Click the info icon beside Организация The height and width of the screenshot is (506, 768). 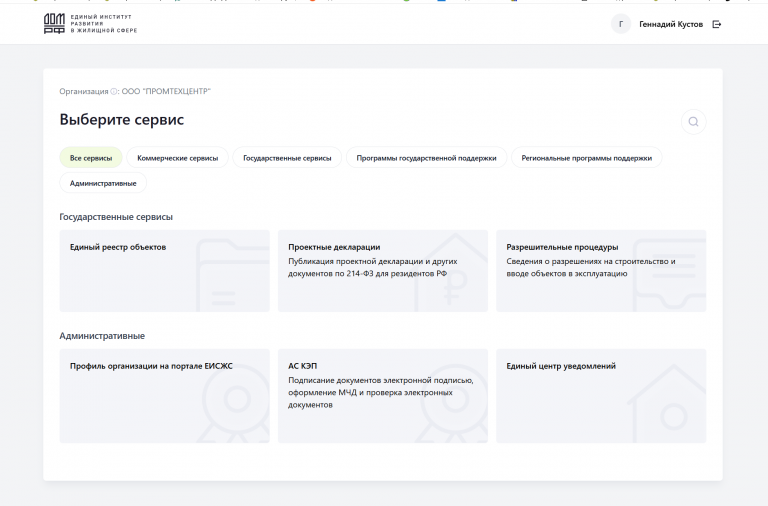click(113, 91)
